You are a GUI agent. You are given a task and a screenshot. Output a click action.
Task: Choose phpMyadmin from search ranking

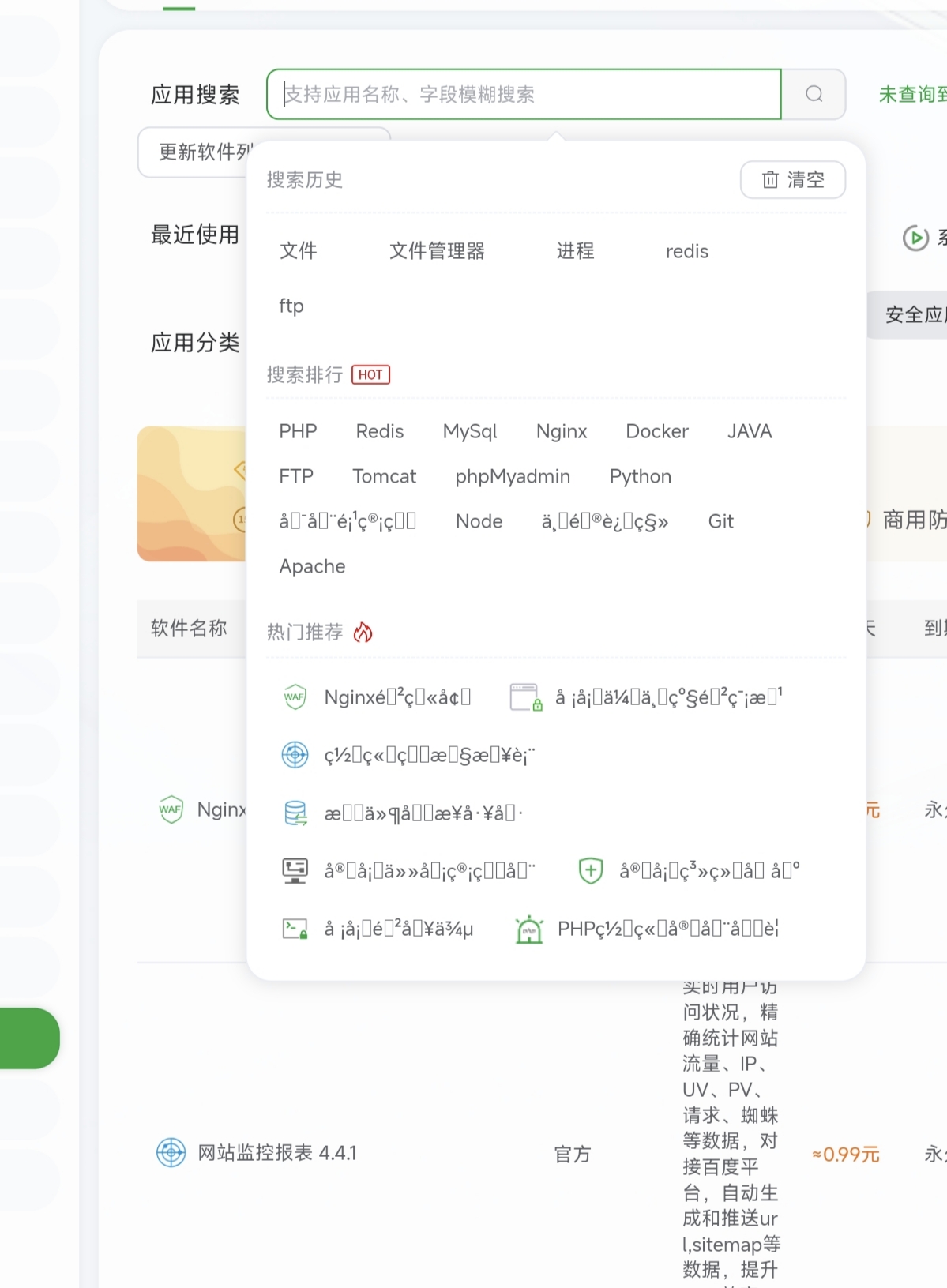coord(513,476)
